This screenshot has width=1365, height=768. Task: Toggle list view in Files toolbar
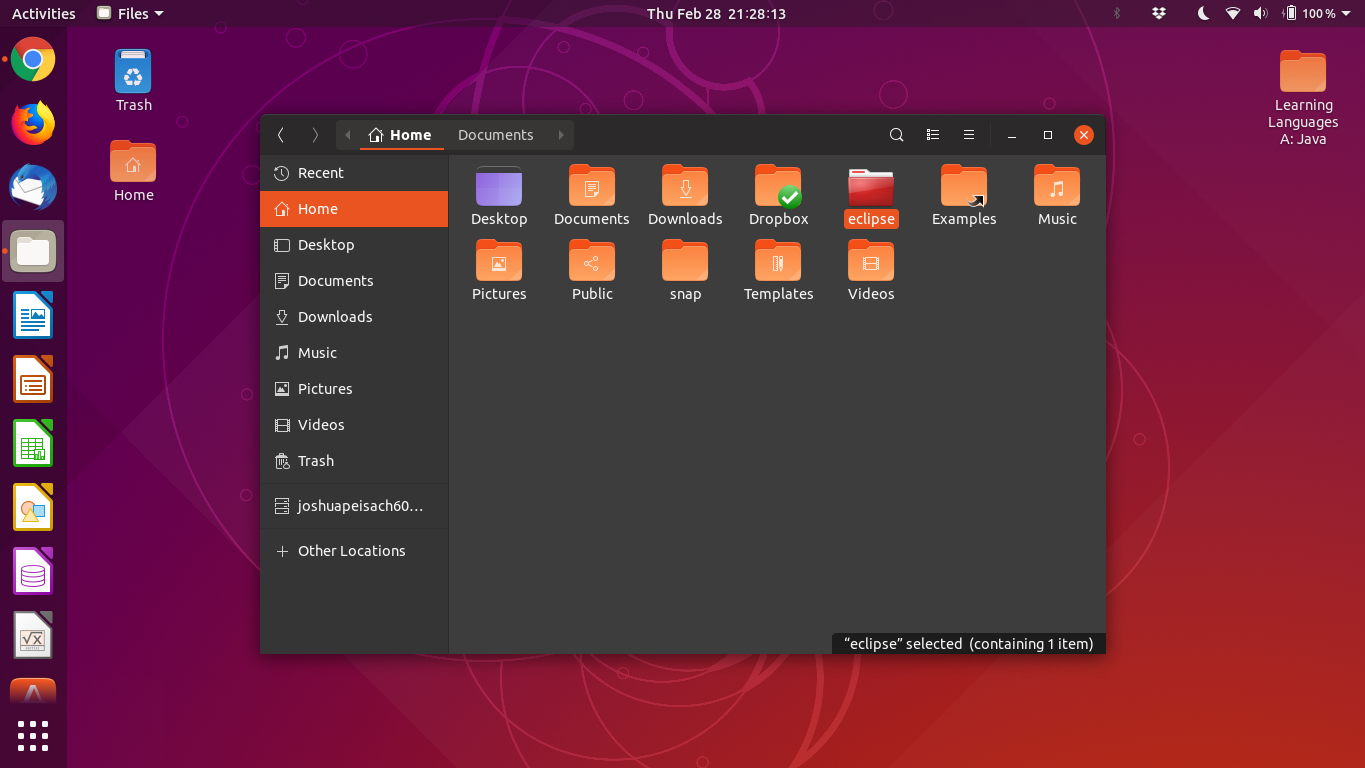[933, 135]
